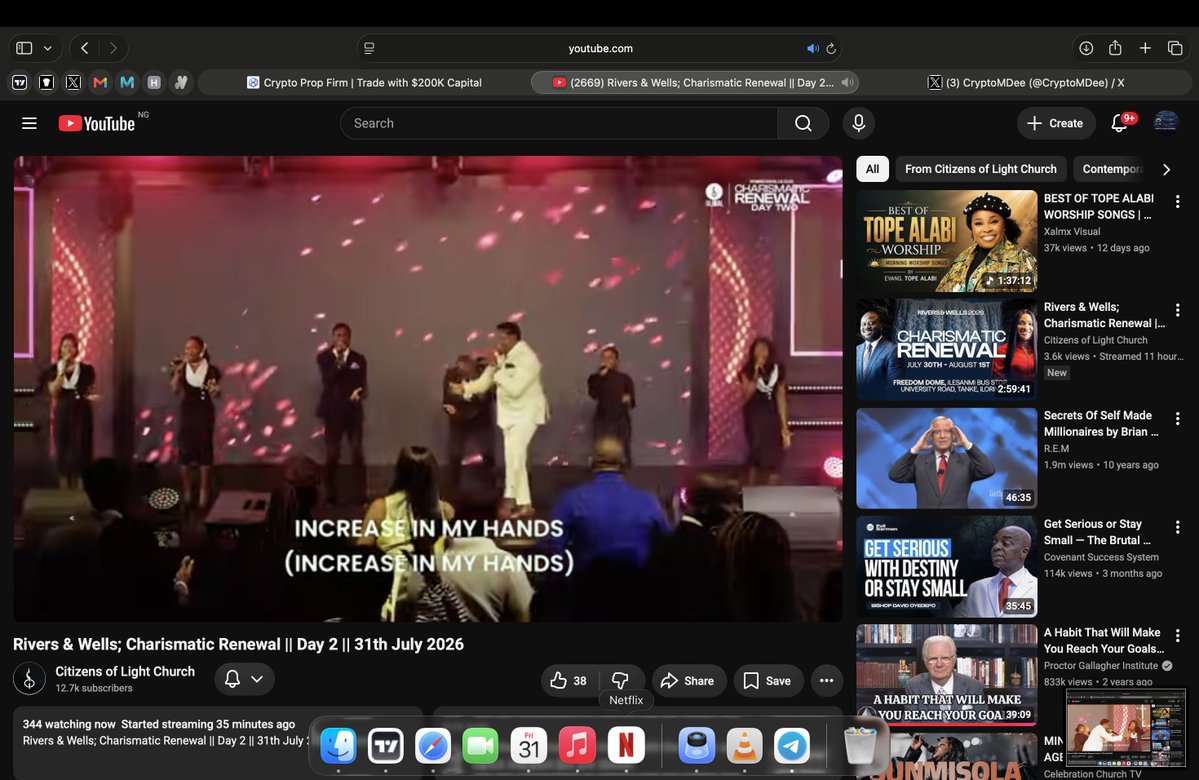The height and width of the screenshot is (780, 1199).
Task: Select the Rivers & Wells YouTube tab
Action: click(694, 83)
